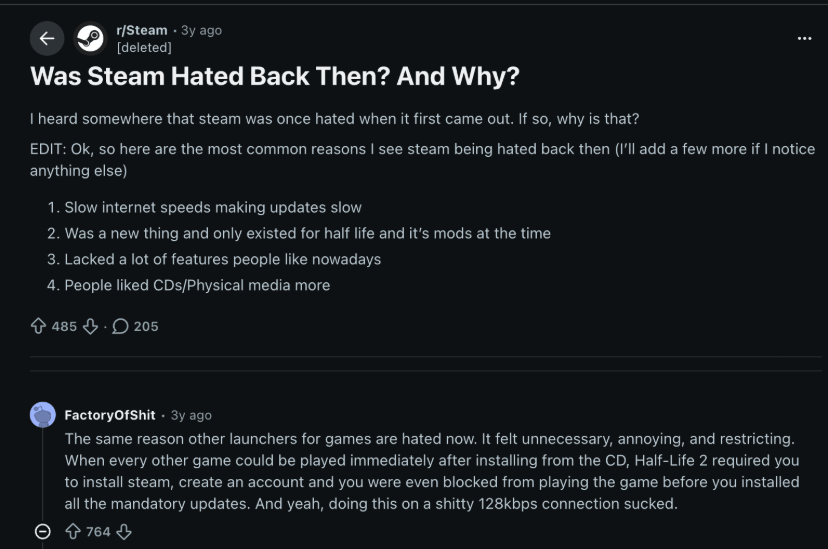Go back using the left arrow button

point(47,39)
